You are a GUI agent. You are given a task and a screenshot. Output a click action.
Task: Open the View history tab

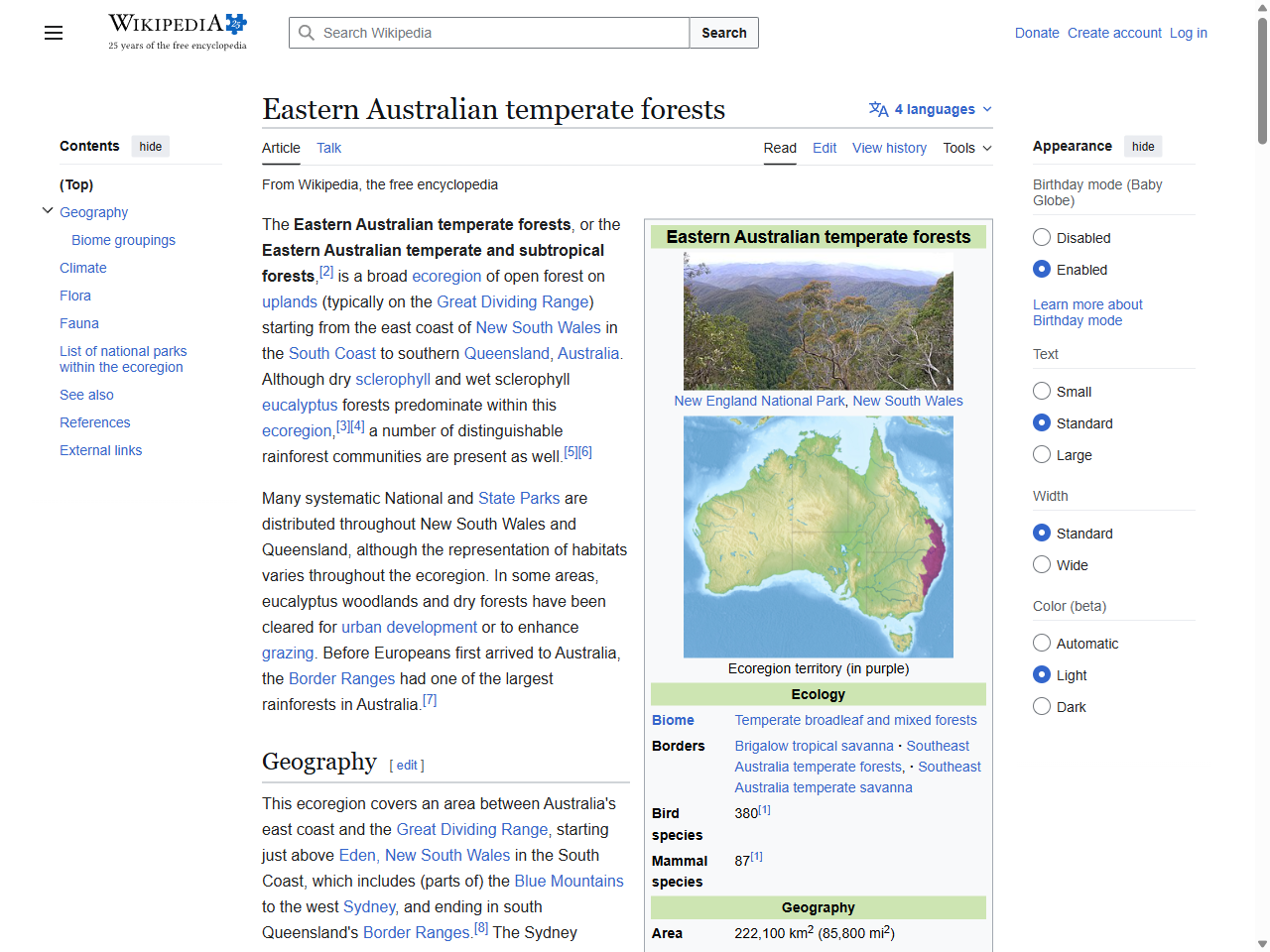[x=889, y=148]
